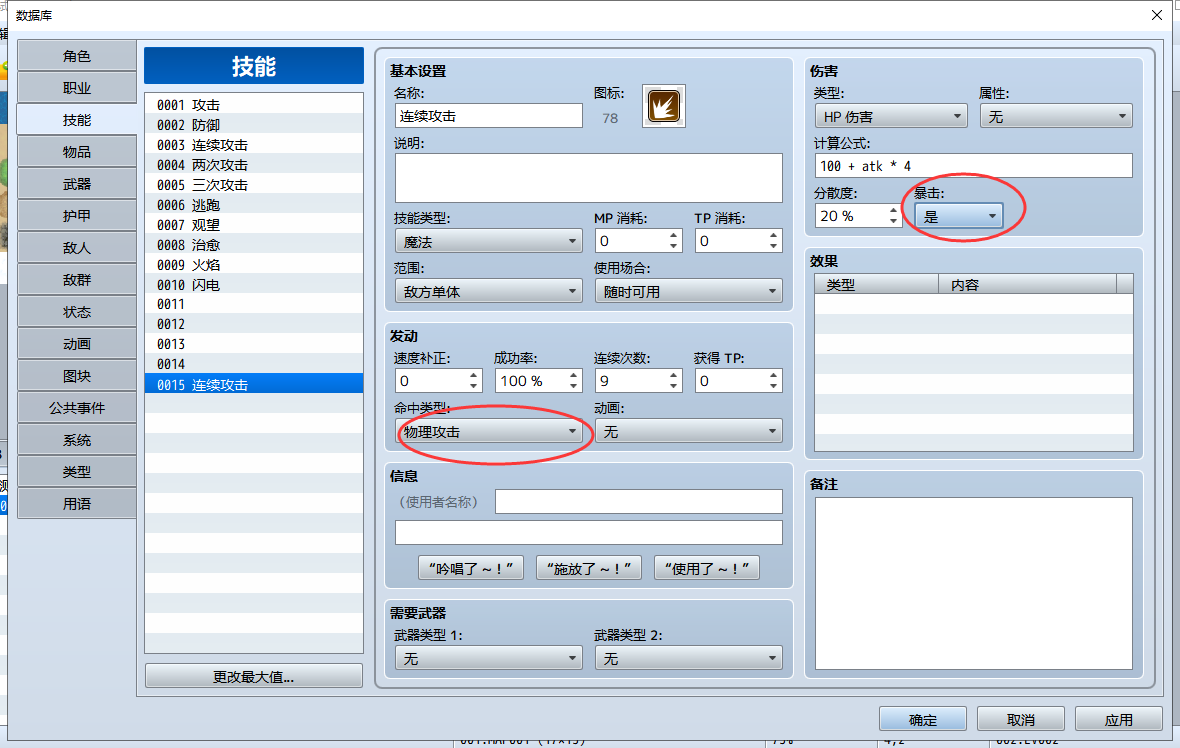Open the 技能类型 dropdown showing 魔法
The height and width of the screenshot is (748, 1180).
pos(488,242)
